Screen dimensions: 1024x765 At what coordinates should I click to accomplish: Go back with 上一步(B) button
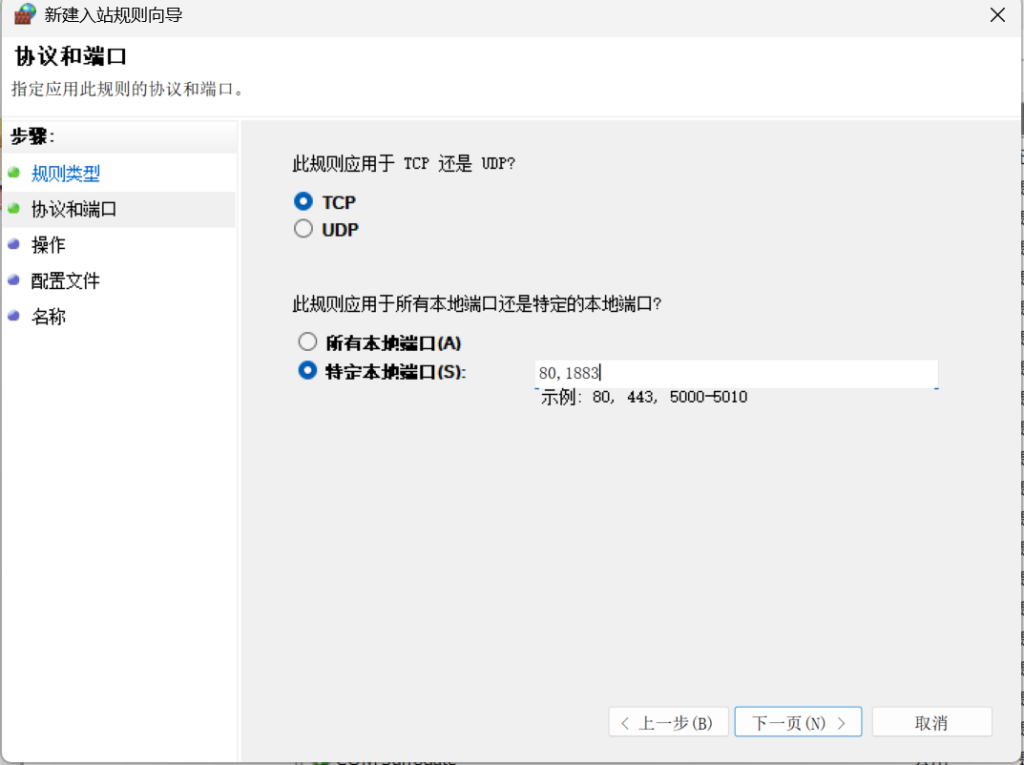[667, 722]
